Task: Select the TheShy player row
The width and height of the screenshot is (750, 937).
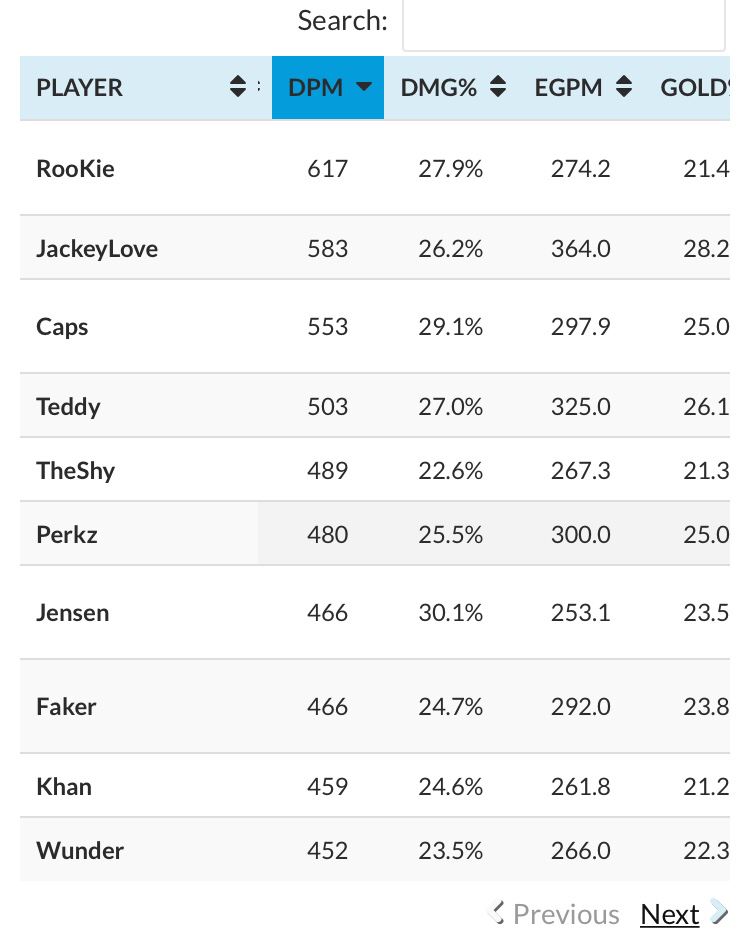Action: click(x=375, y=470)
